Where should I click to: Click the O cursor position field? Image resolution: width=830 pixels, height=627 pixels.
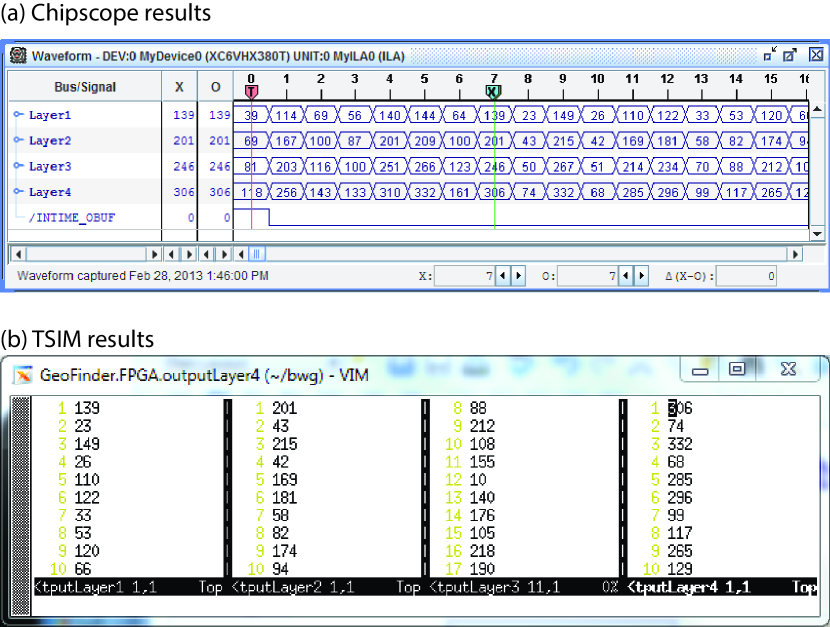point(589,275)
